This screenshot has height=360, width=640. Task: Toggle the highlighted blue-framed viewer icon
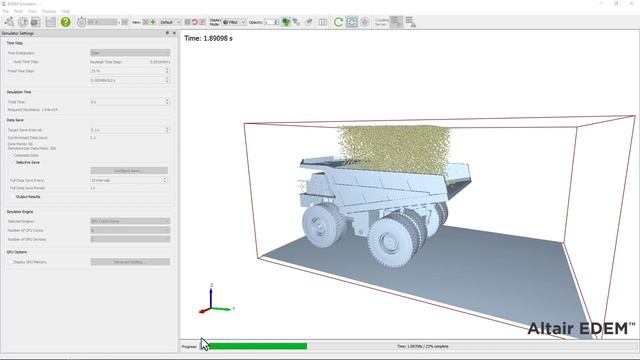tap(352, 22)
